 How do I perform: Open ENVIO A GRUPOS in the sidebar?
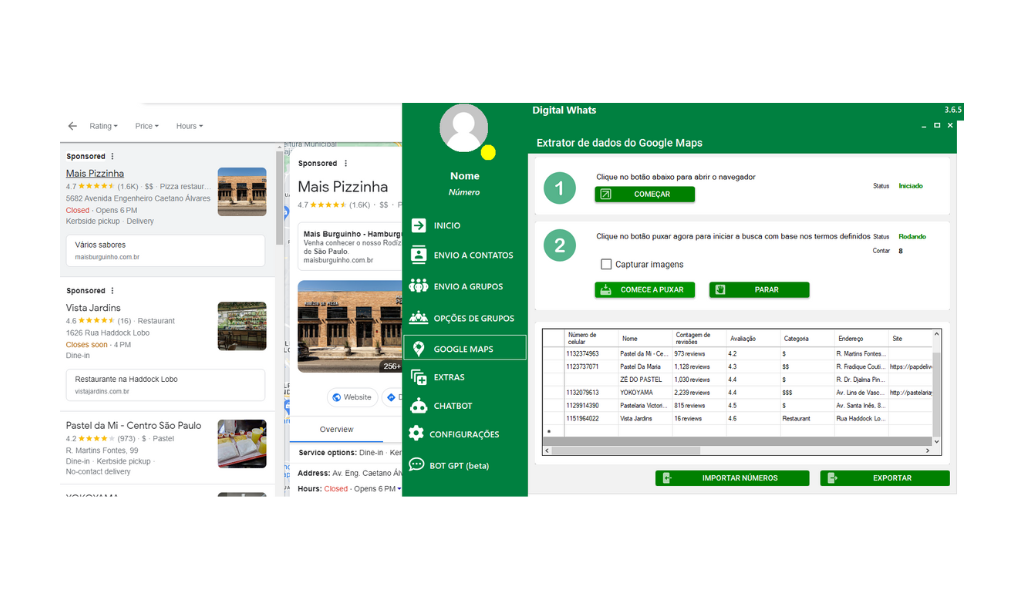(x=468, y=287)
